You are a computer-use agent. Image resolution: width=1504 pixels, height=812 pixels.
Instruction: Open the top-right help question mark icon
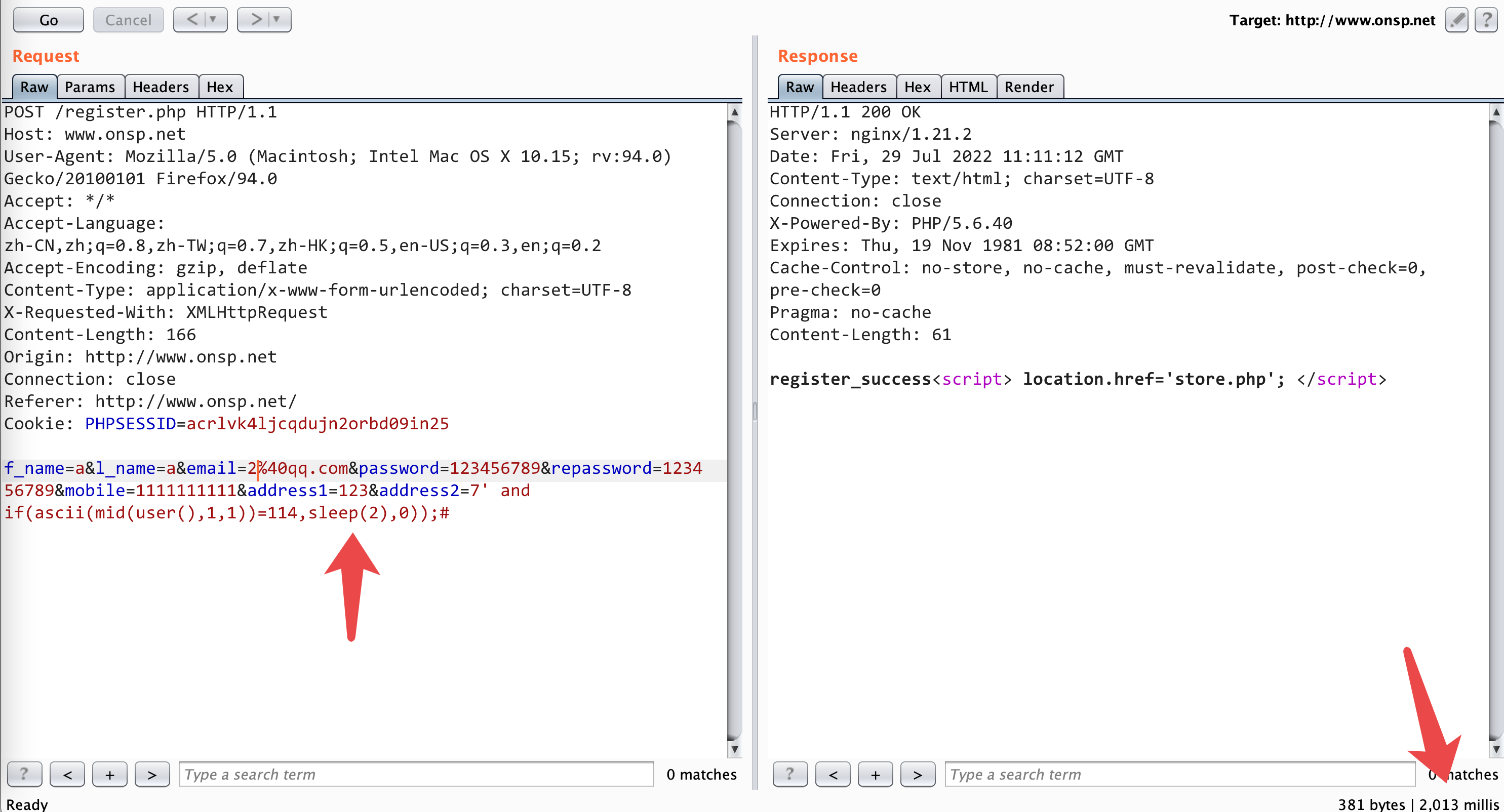[1486, 20]
